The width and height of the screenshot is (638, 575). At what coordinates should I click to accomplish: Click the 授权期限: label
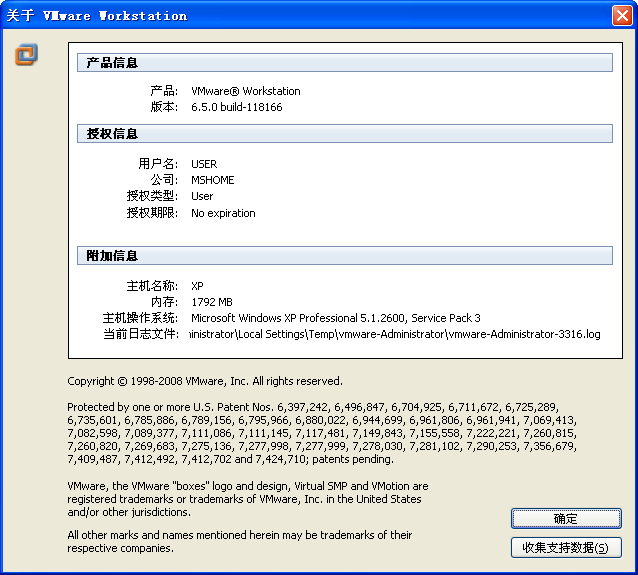pyautogui.click(x=152, y=213)
